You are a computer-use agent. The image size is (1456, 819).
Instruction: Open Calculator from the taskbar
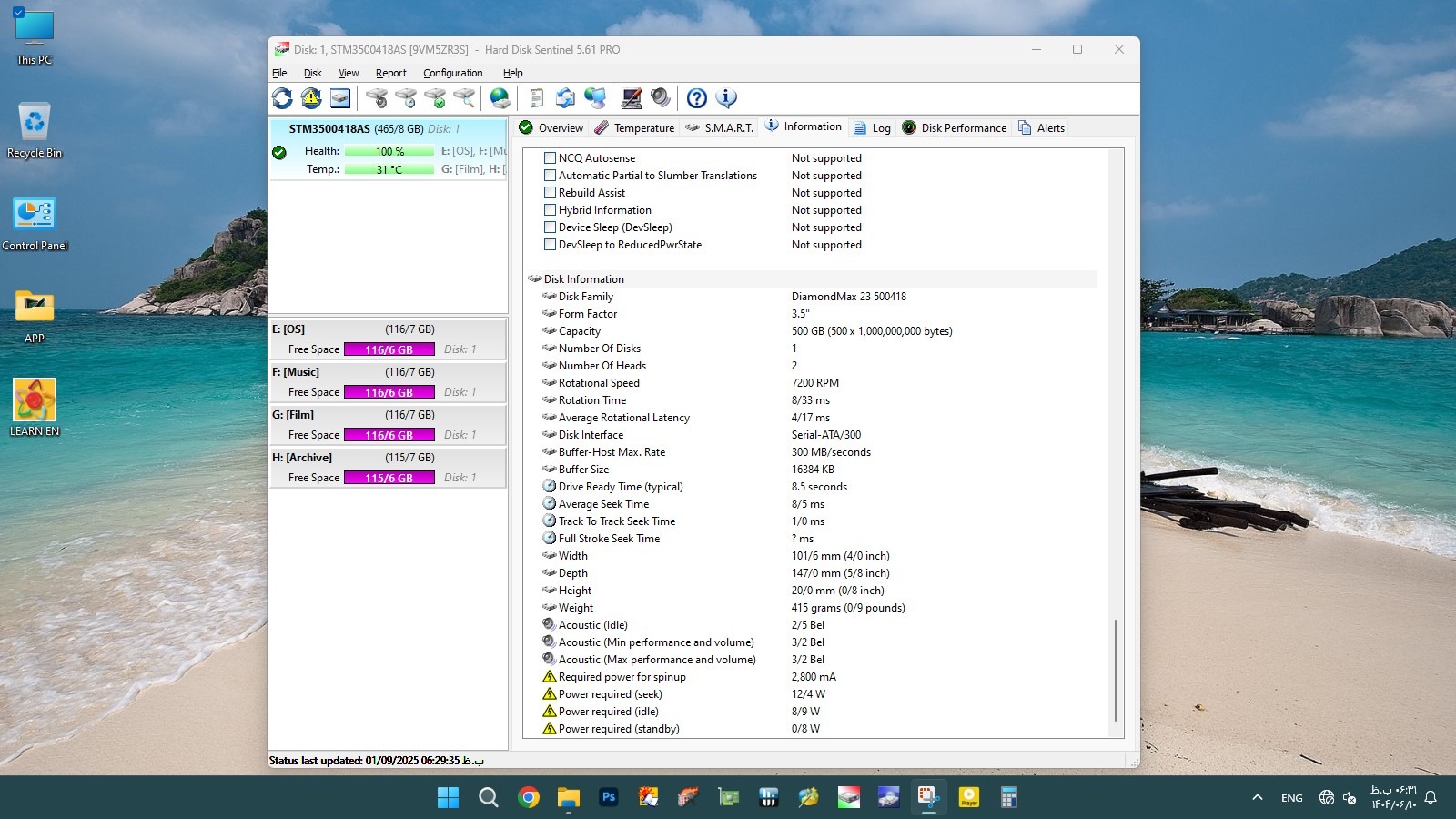coord(1008,798)
